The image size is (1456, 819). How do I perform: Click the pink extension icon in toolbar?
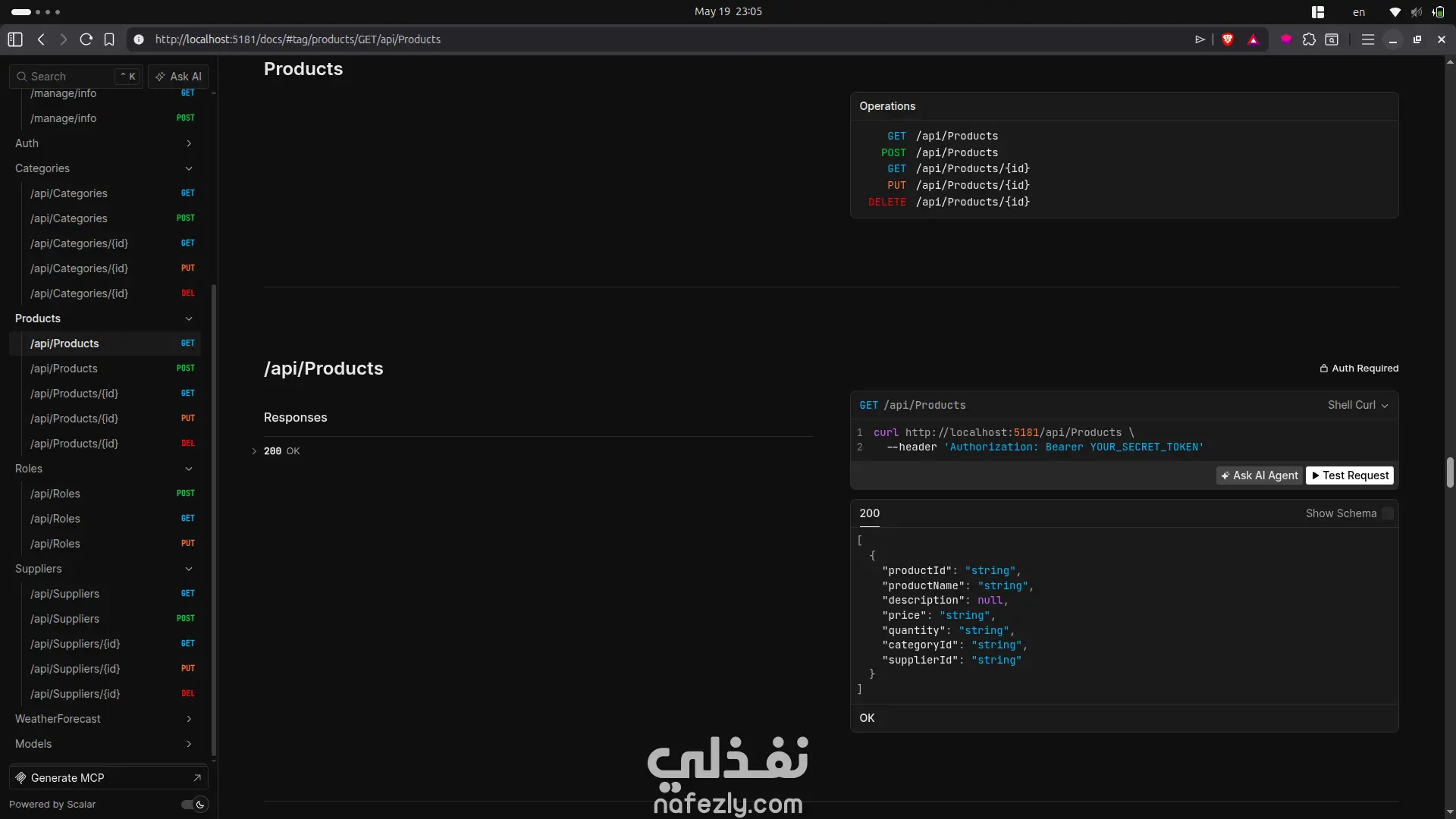(1286, 39)
